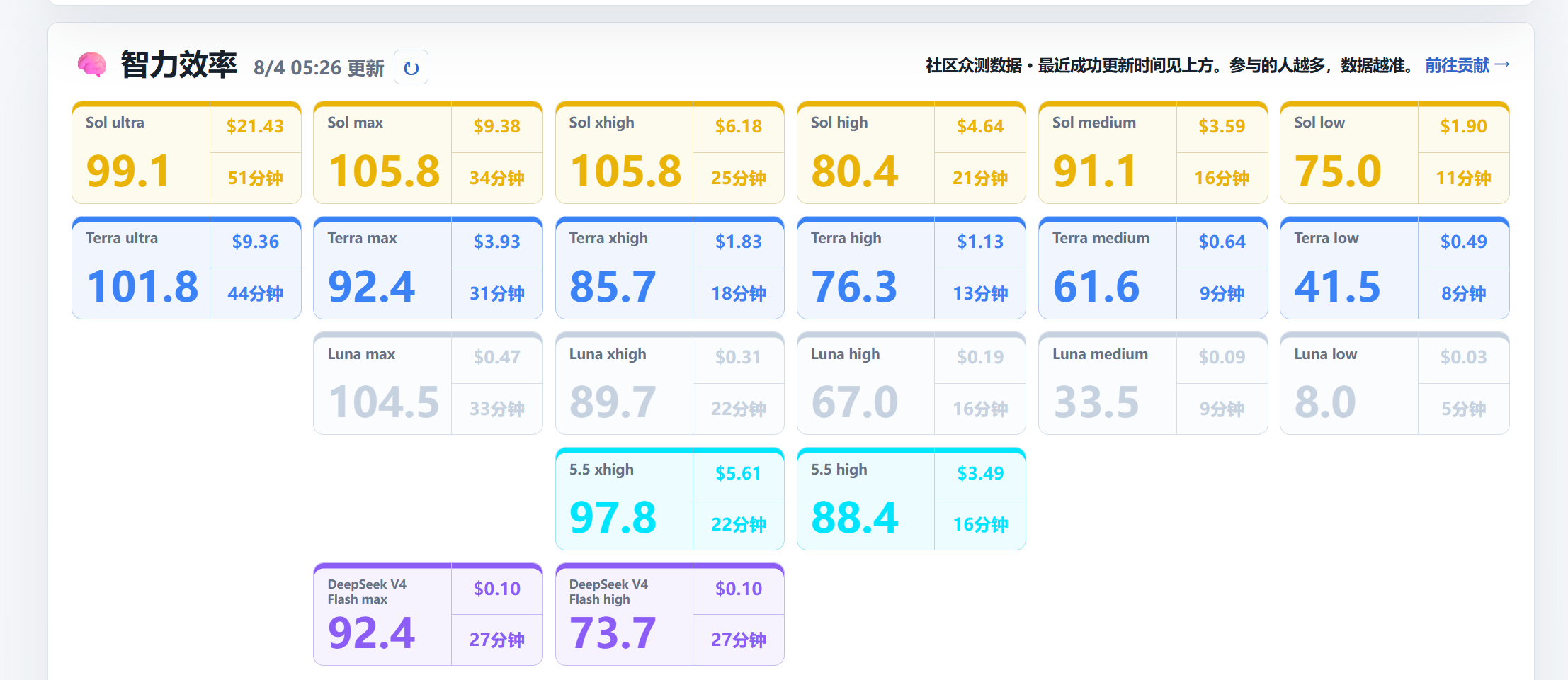Image resolution: width=1568 pixels, height=680 pixels.
Task: Click the Luna high card title
Action: (846, 354)
